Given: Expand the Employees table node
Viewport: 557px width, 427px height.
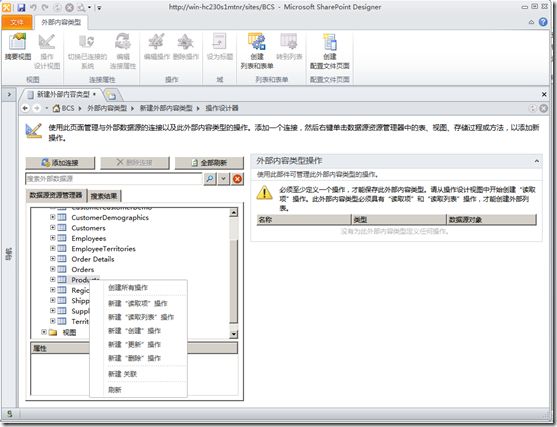Looking at the screenshot, I should pyautogui.click(x=52, y=238).
